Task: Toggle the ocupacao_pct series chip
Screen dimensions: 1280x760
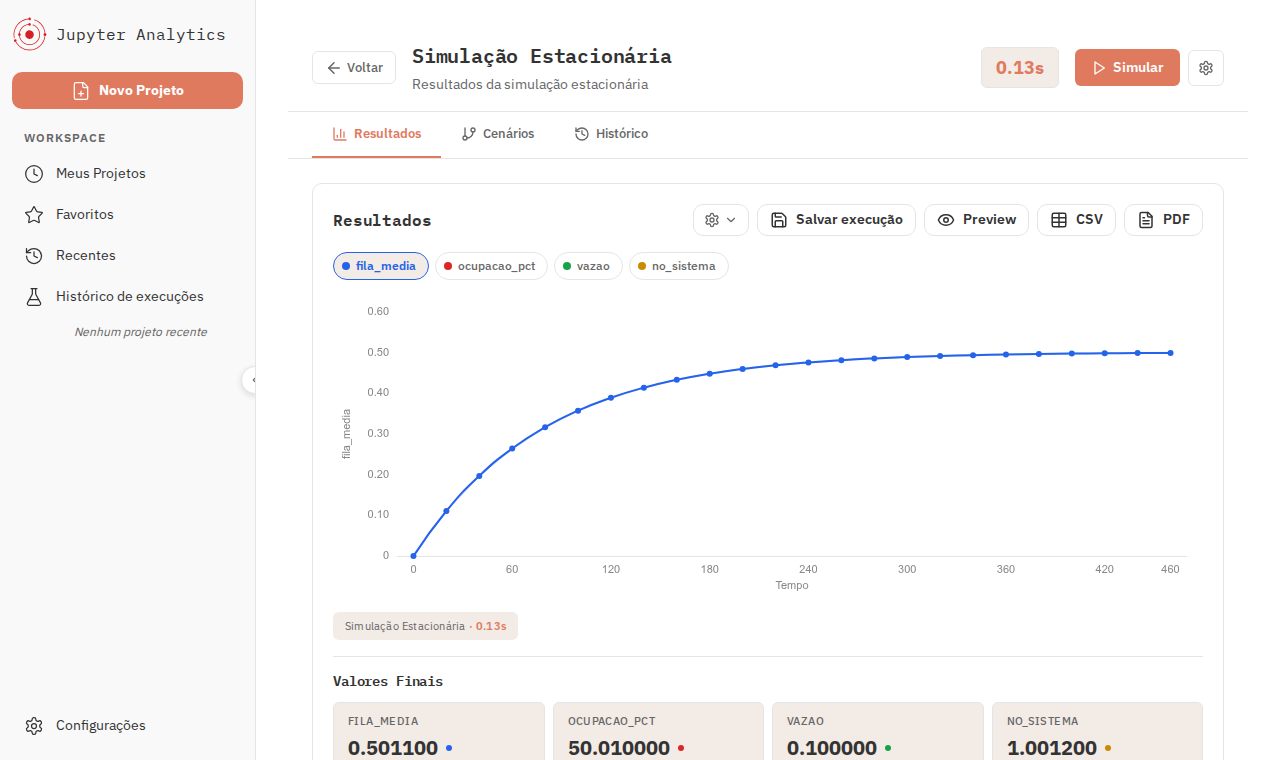Action: pos(491,266)
